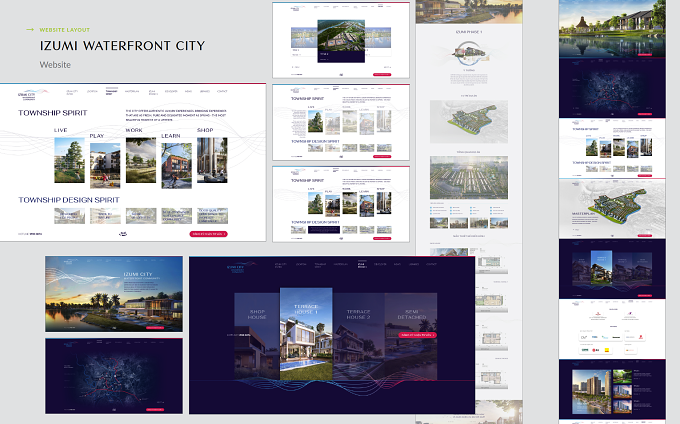Open the SHOP photo in the large Township Spirit mockup

click(x=212, y=160)
